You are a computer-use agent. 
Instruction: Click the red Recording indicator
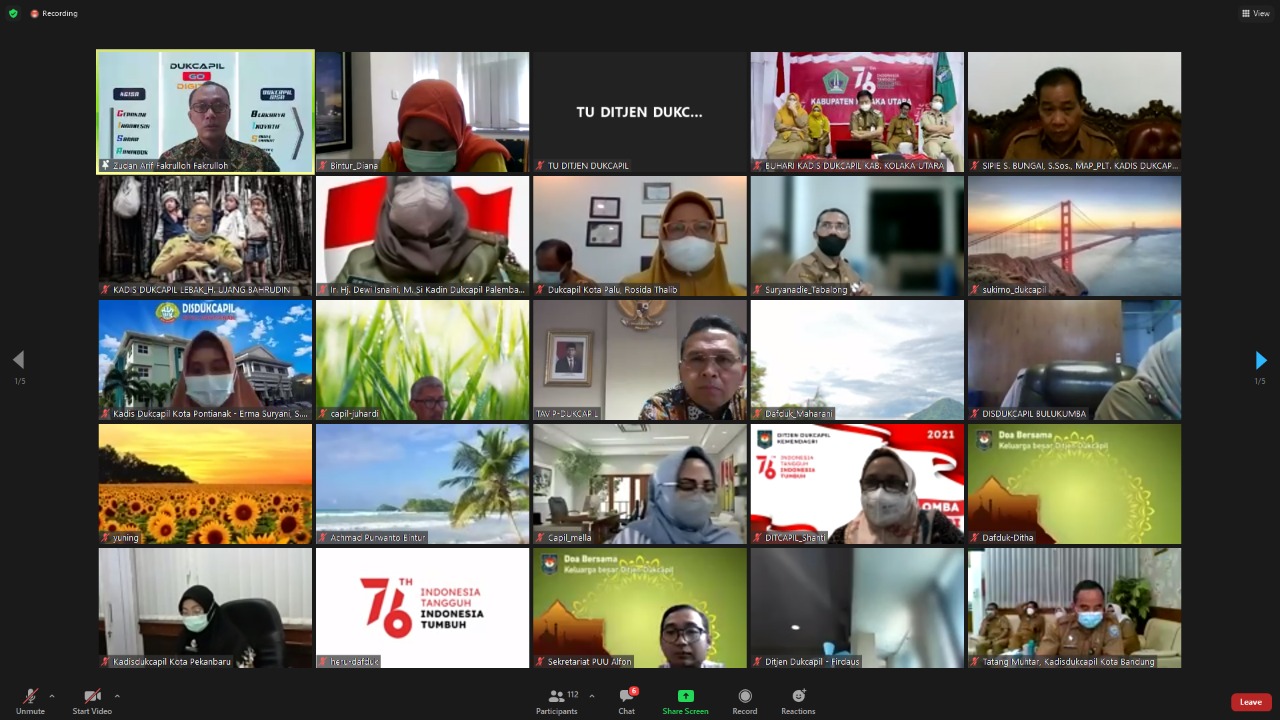pos(54,13)
